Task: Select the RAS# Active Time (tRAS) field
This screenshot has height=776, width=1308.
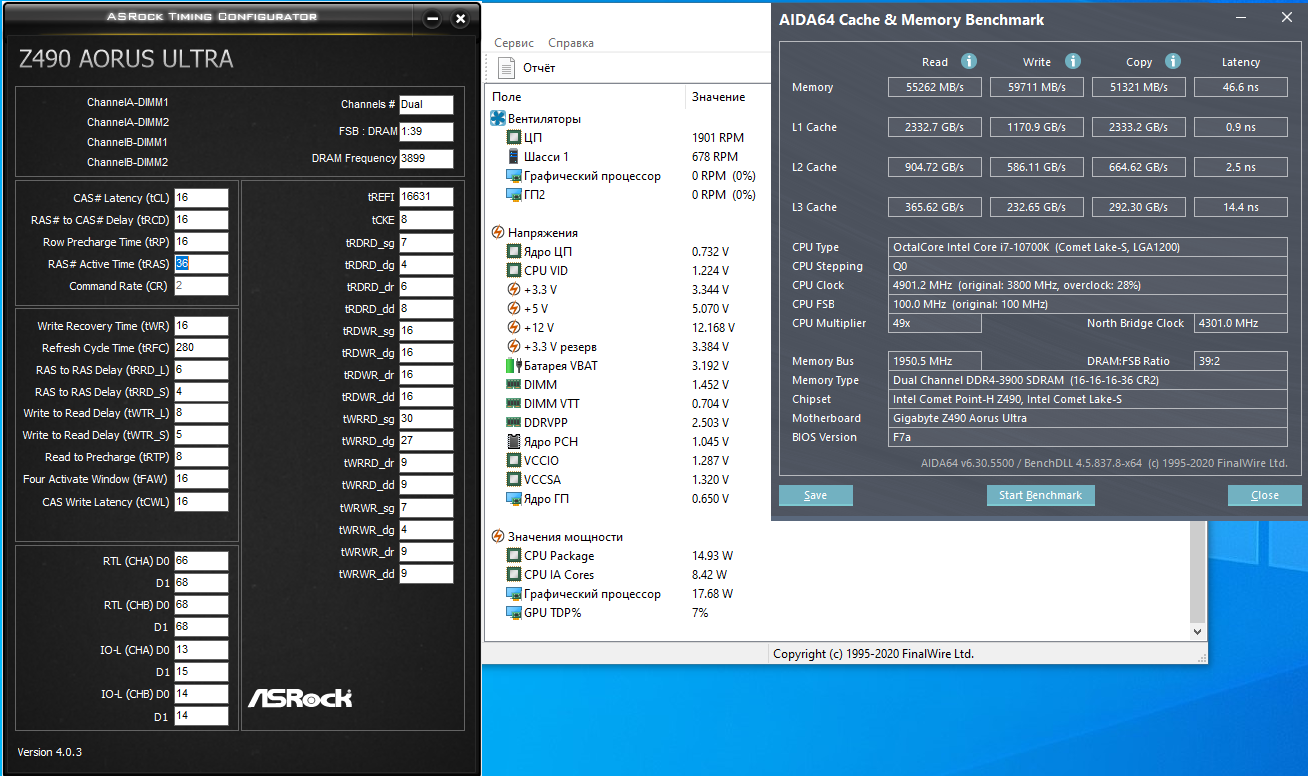Action: coord(201,264)
